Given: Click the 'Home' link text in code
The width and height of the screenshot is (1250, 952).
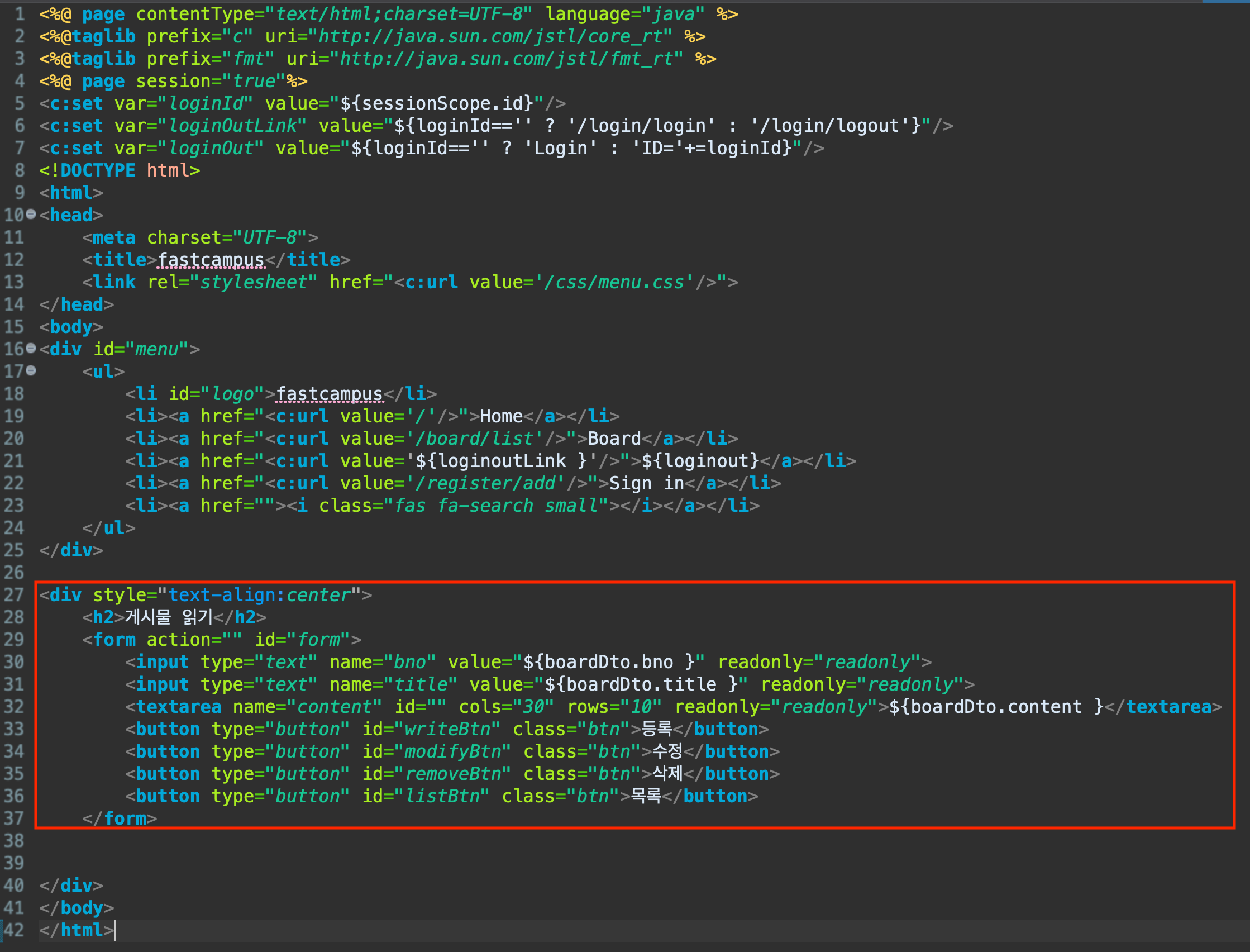Looking at the screenshot, I should click(x=500, y=417).
